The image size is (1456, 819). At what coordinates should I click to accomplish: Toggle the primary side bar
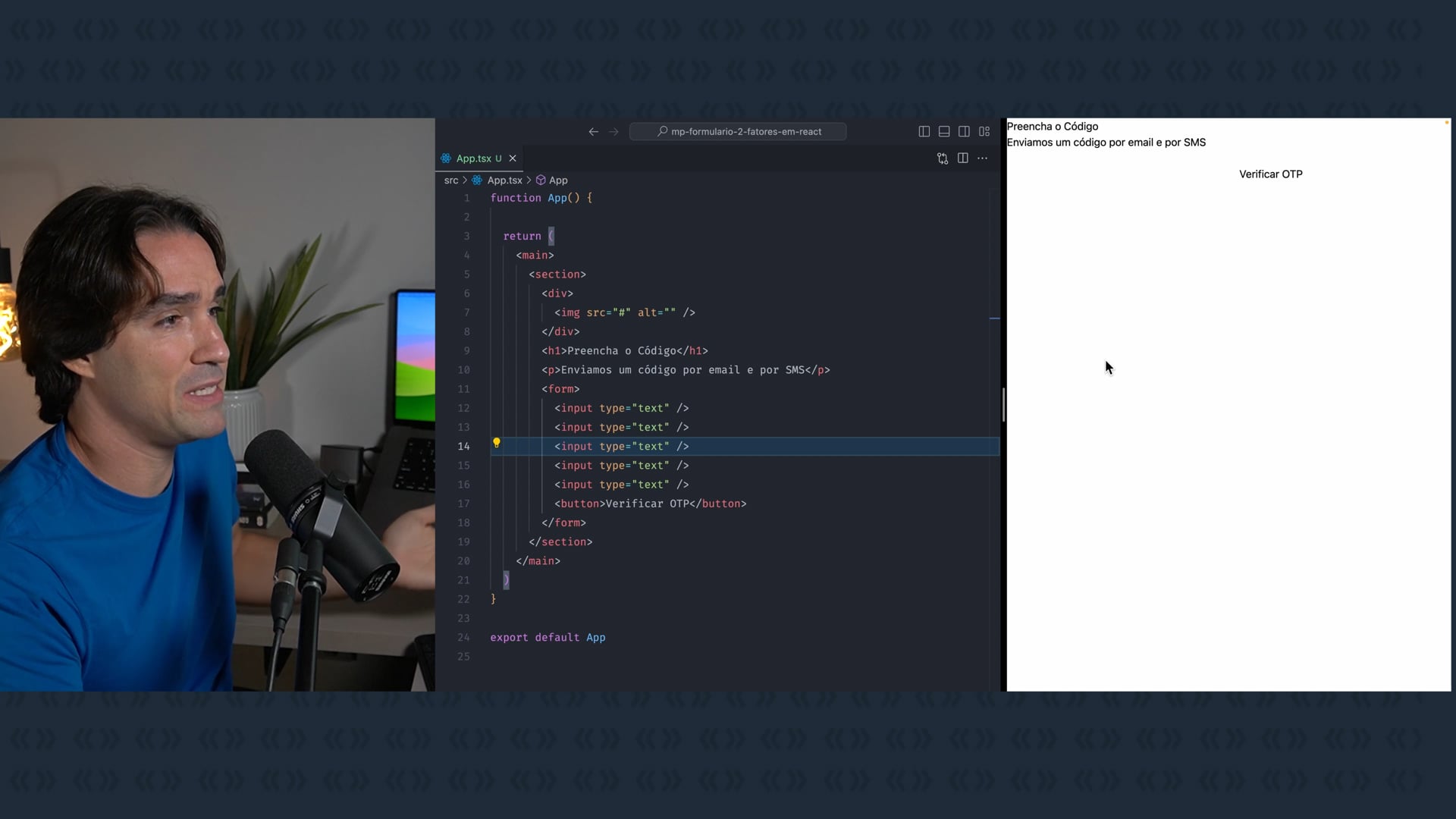[x=924, y=132]
